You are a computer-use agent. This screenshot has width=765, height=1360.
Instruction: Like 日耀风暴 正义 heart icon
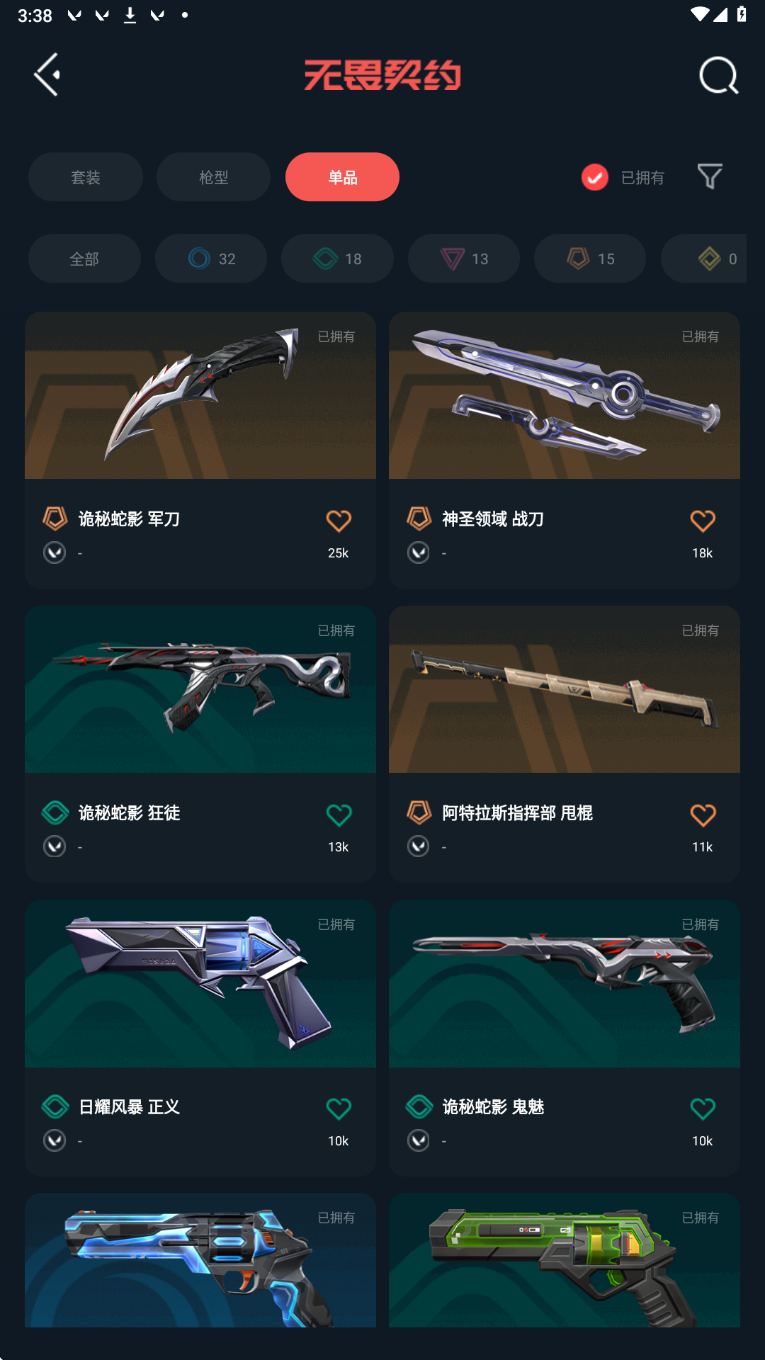pos(339,1108)
